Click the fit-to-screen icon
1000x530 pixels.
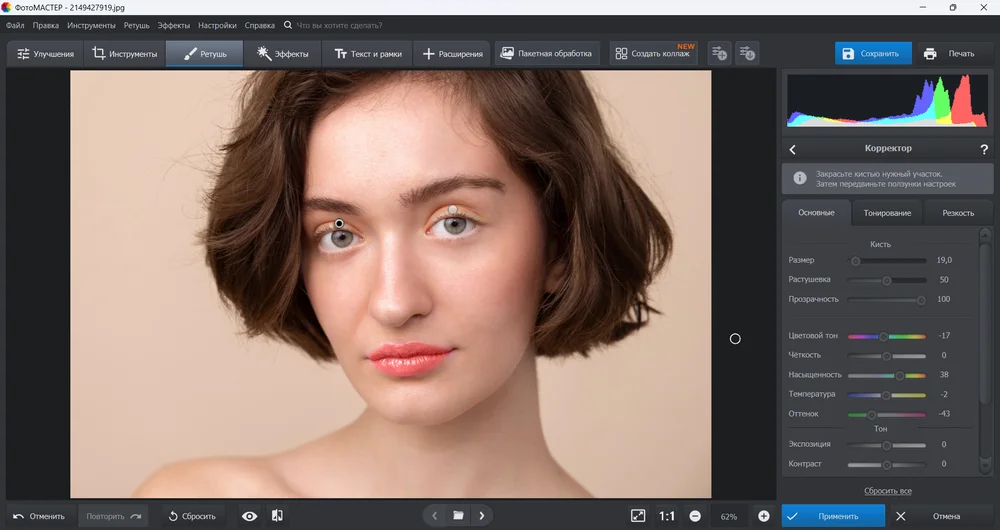pyautogui.click(x=638, y=516)
